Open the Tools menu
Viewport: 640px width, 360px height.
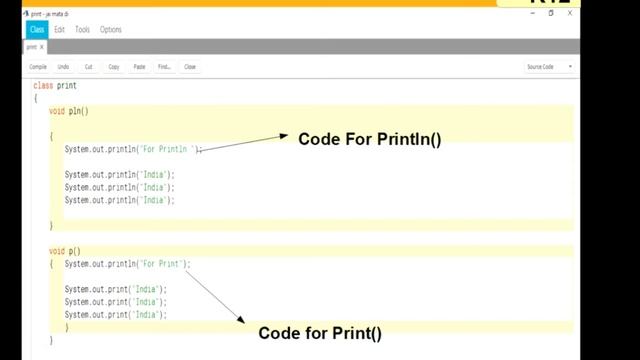pyautogui.click(x=82, y=29)
